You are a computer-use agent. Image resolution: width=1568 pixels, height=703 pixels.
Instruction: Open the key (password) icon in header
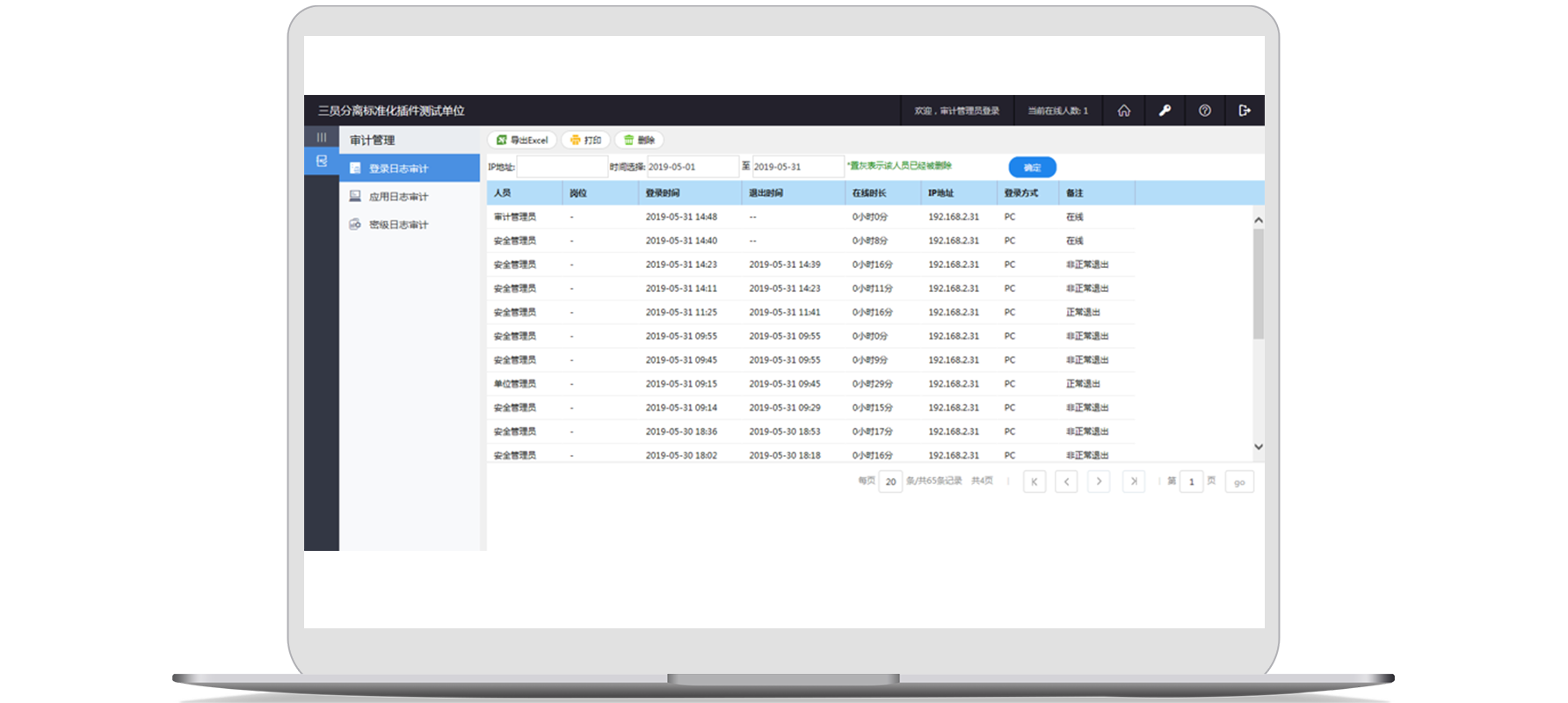pos(1165,111)
